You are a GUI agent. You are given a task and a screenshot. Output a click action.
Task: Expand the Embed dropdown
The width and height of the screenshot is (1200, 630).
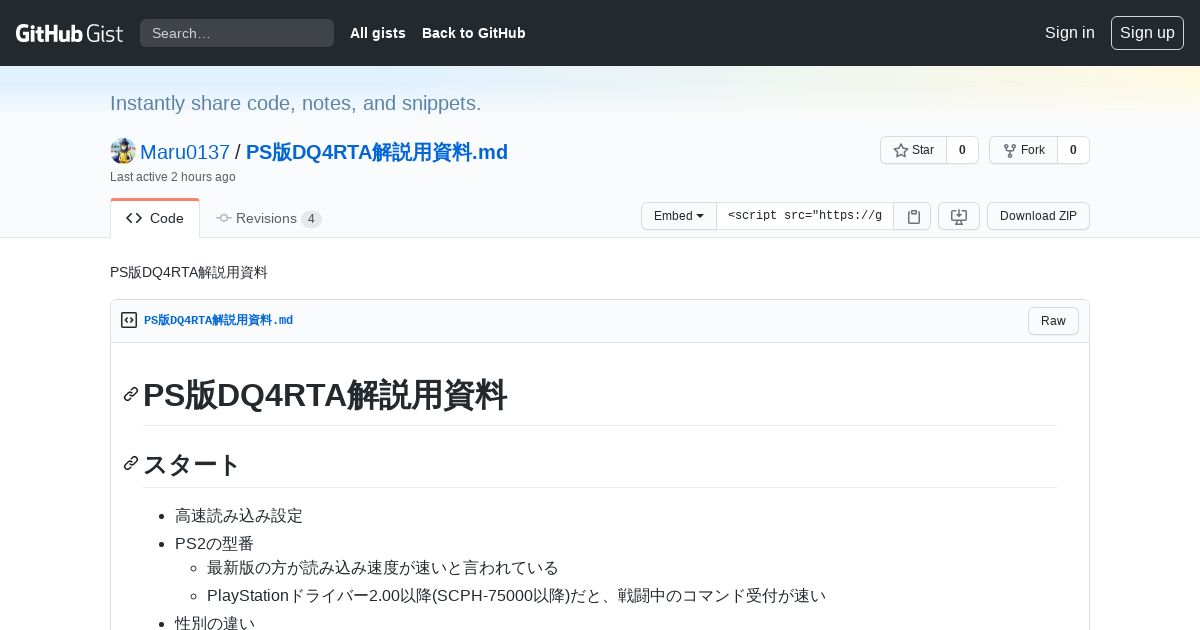click(679, 216)
